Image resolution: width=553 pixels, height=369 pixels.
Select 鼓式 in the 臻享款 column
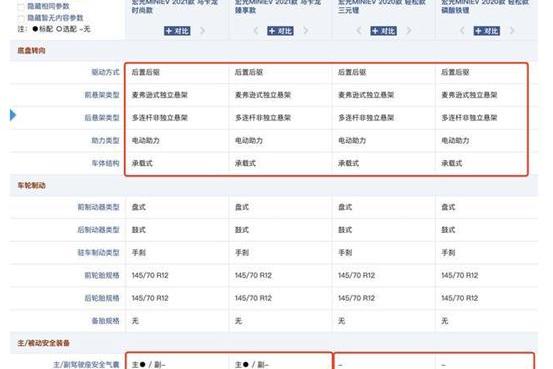pyautogui.click(x=242, y=230)
